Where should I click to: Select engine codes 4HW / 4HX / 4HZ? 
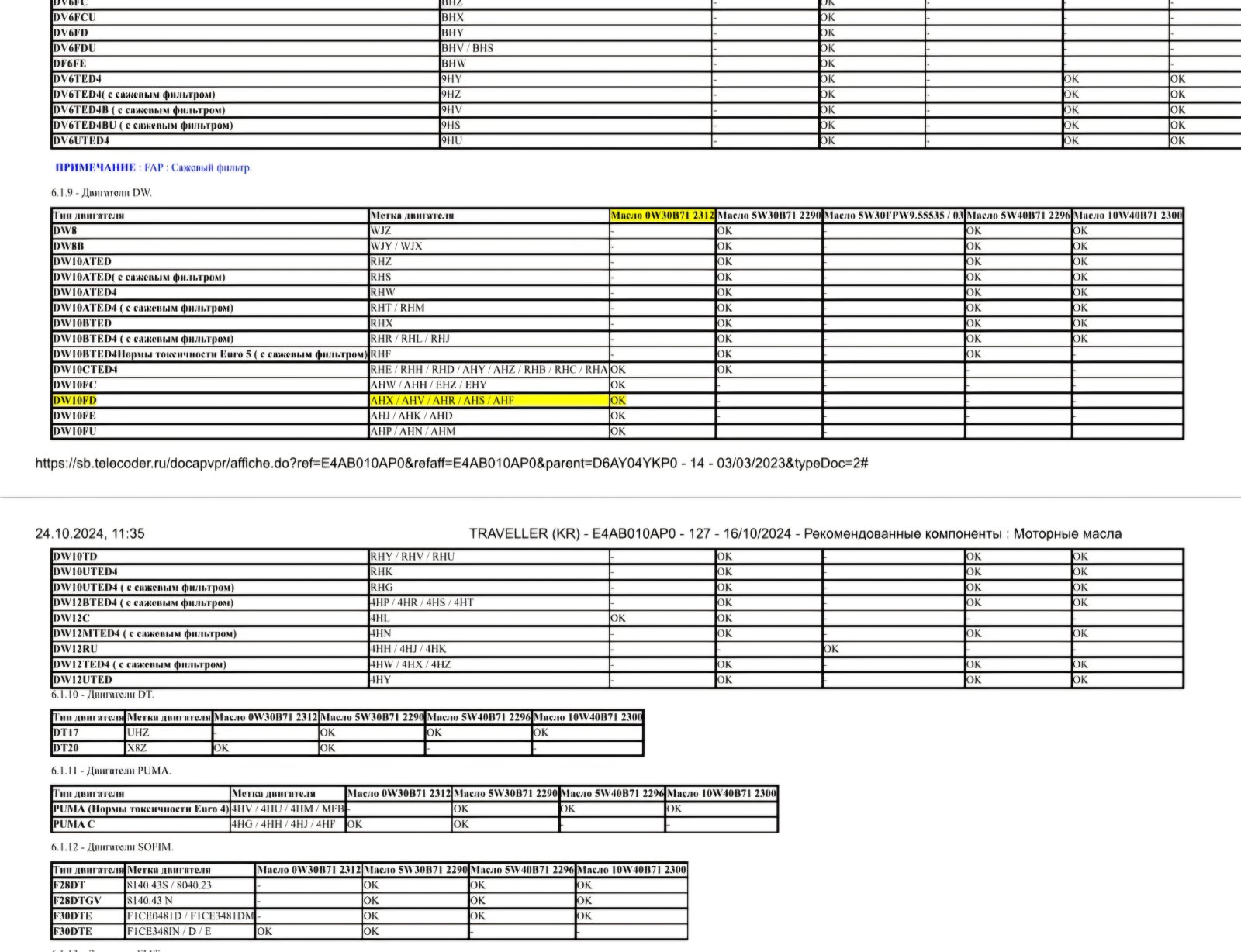[x=411, y=664]
